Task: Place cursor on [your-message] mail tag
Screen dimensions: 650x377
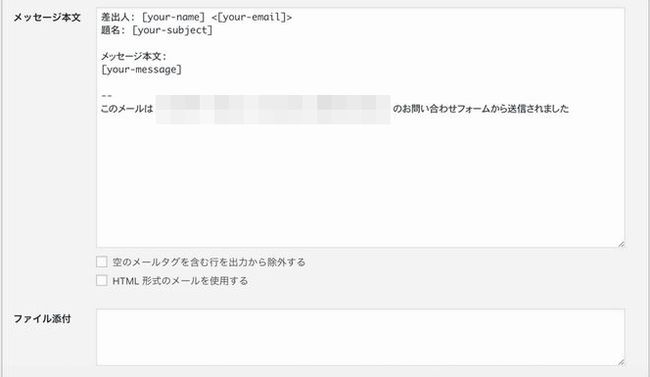Action: point(141,69)
